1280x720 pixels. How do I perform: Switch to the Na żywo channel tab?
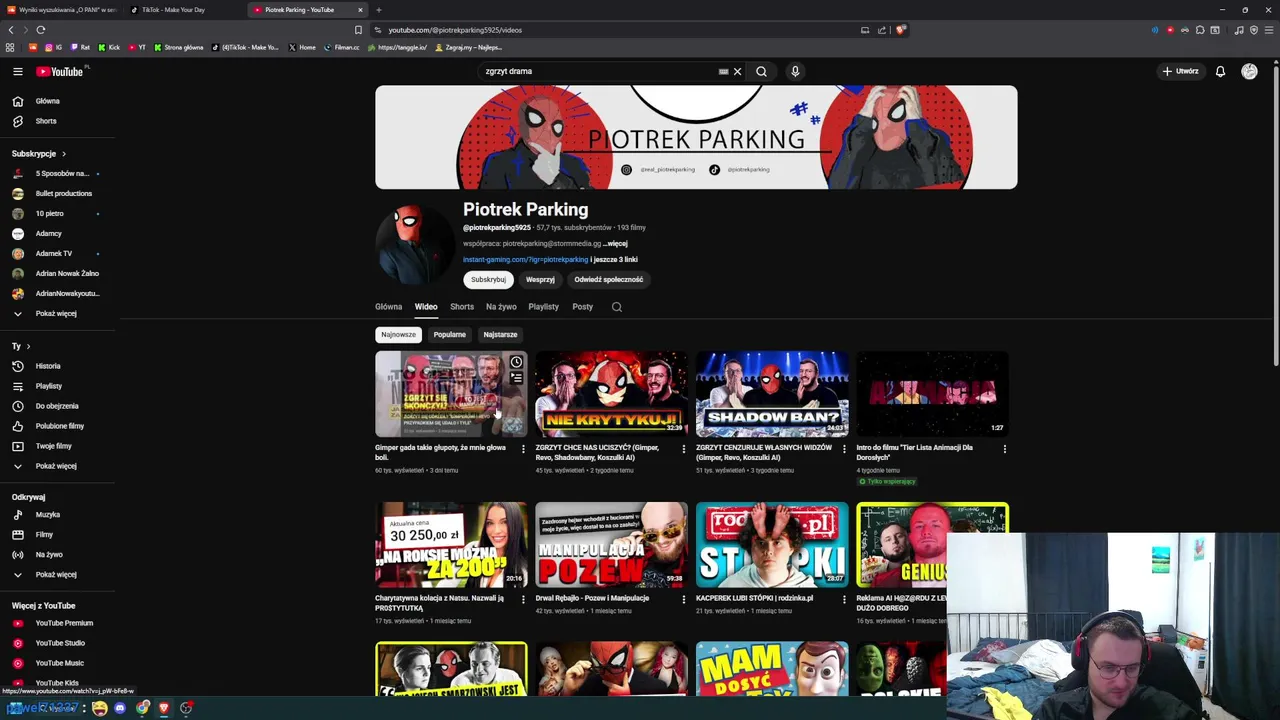pos(501,307)
